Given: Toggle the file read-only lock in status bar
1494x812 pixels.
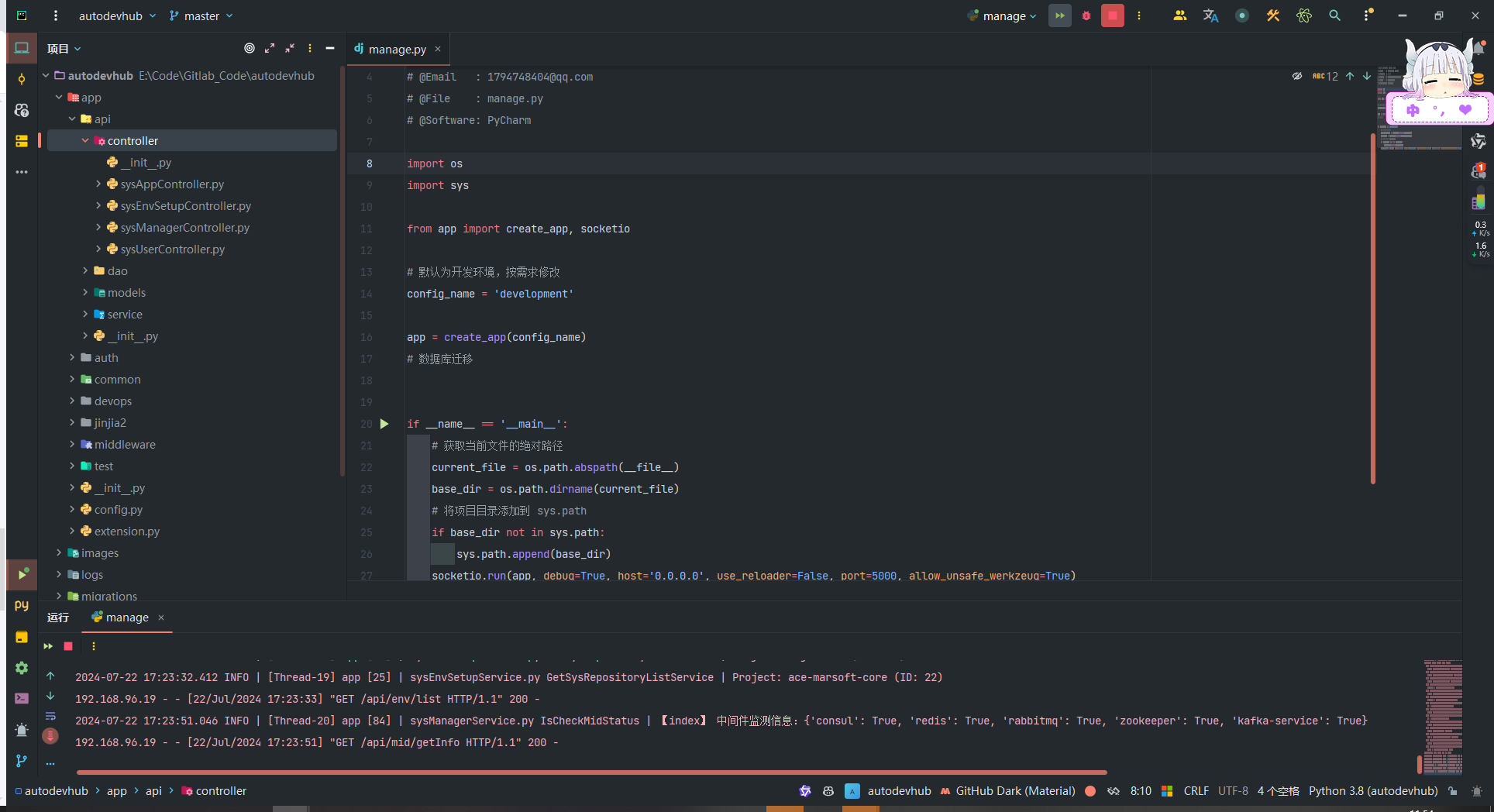Looking at the screenshot, I should tap(1453, 791).
